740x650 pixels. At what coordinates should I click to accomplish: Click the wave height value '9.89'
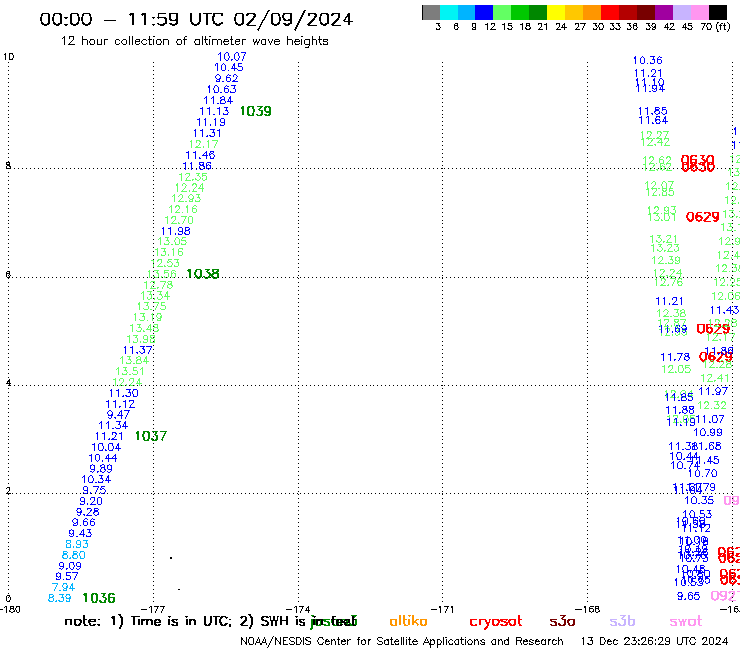[x=101, y=469]
